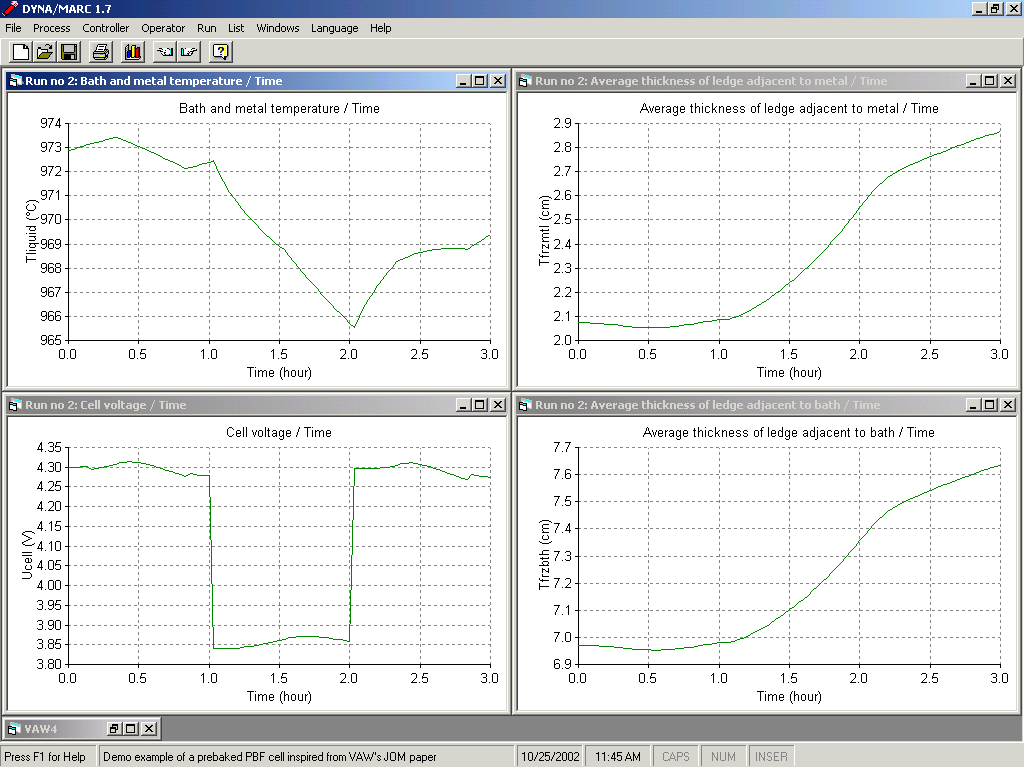This screenshot has height=768, width=1024.
Task: Click the DYNA/MARC application icon in title bar
Action: click(x=11, y=8)
